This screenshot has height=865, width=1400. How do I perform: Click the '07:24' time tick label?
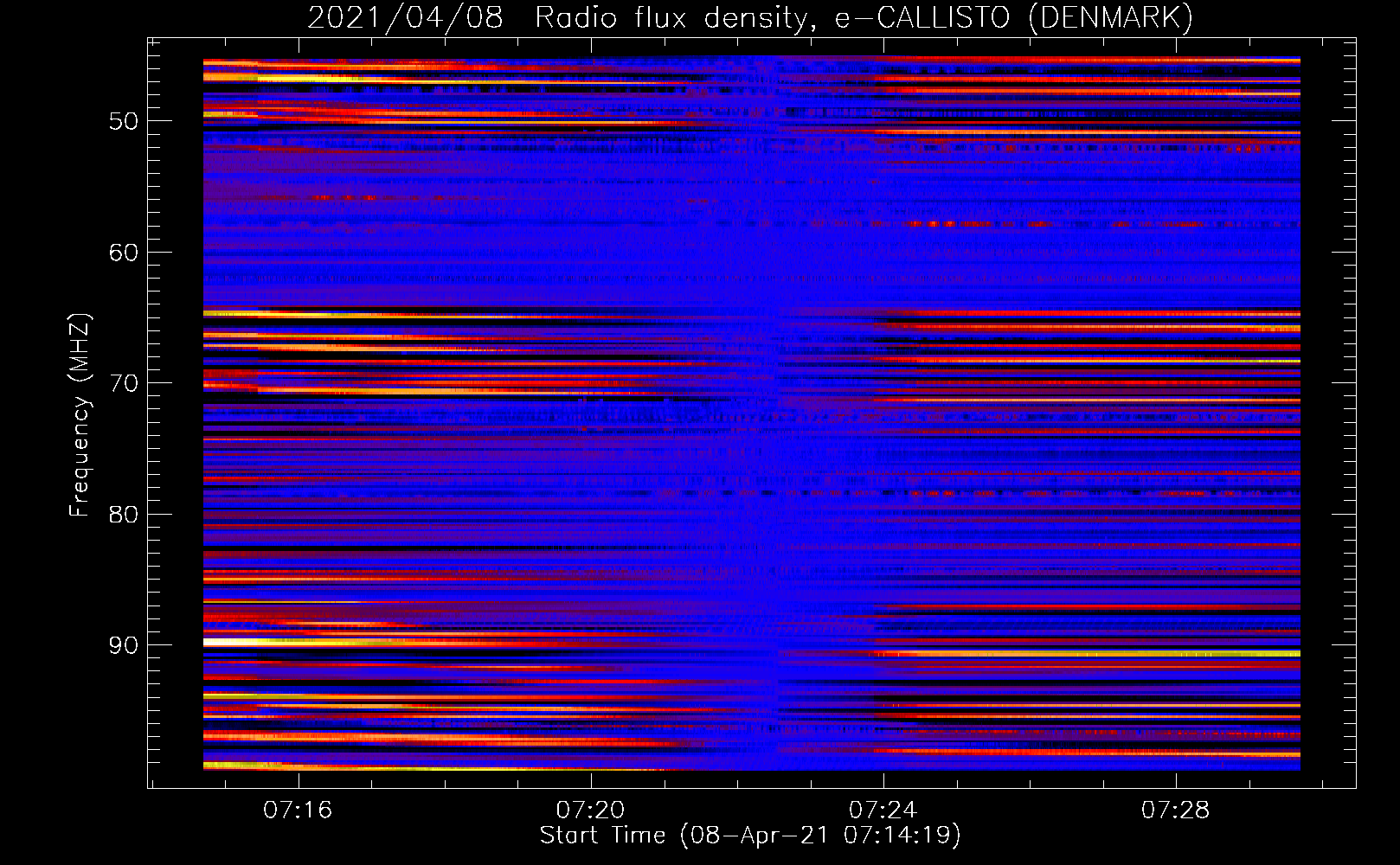pos(883,811)
